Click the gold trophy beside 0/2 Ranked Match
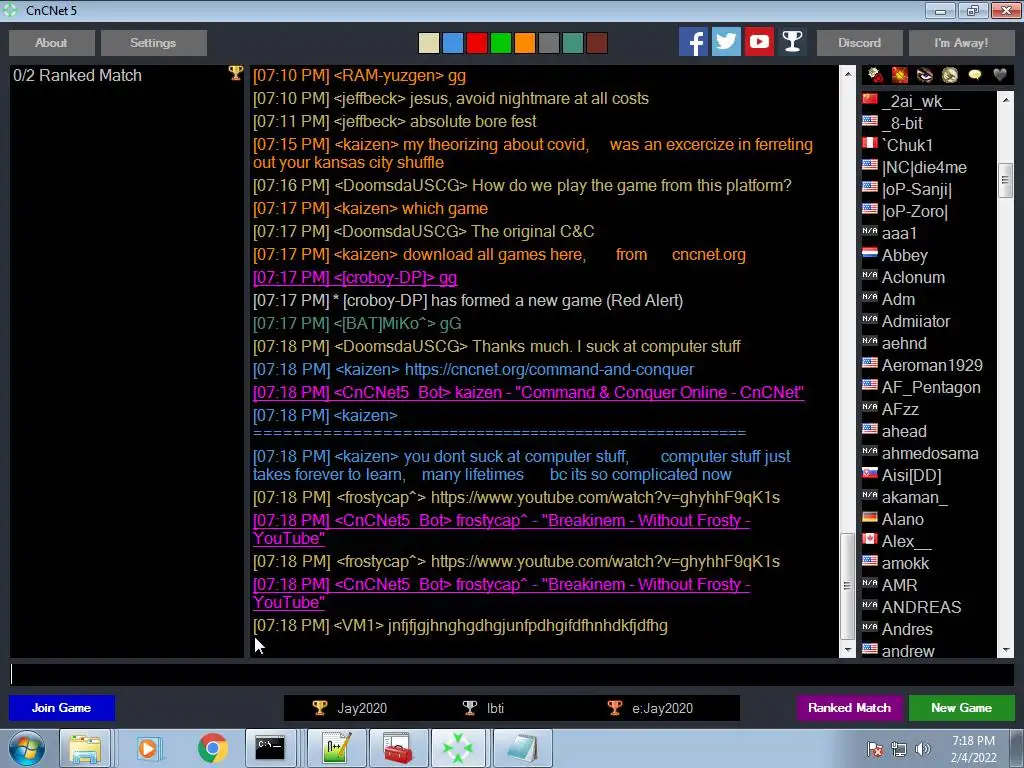 [x=236, y=73]
